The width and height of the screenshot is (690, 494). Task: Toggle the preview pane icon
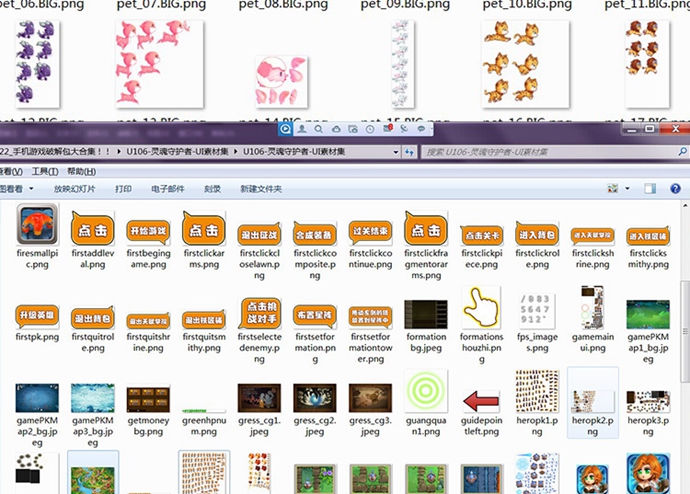(650, 189)
